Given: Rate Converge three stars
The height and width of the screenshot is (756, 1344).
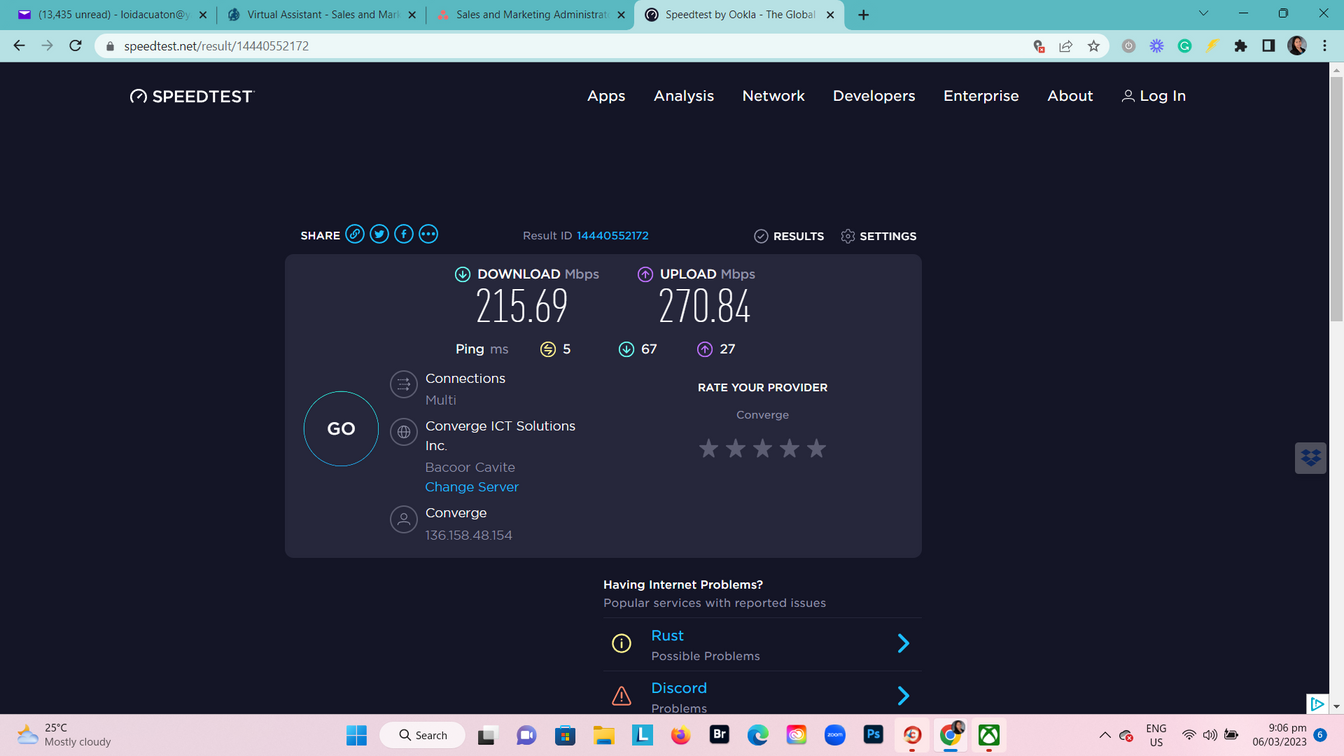Looking at the screenshot, I should [x=763, y=448].
